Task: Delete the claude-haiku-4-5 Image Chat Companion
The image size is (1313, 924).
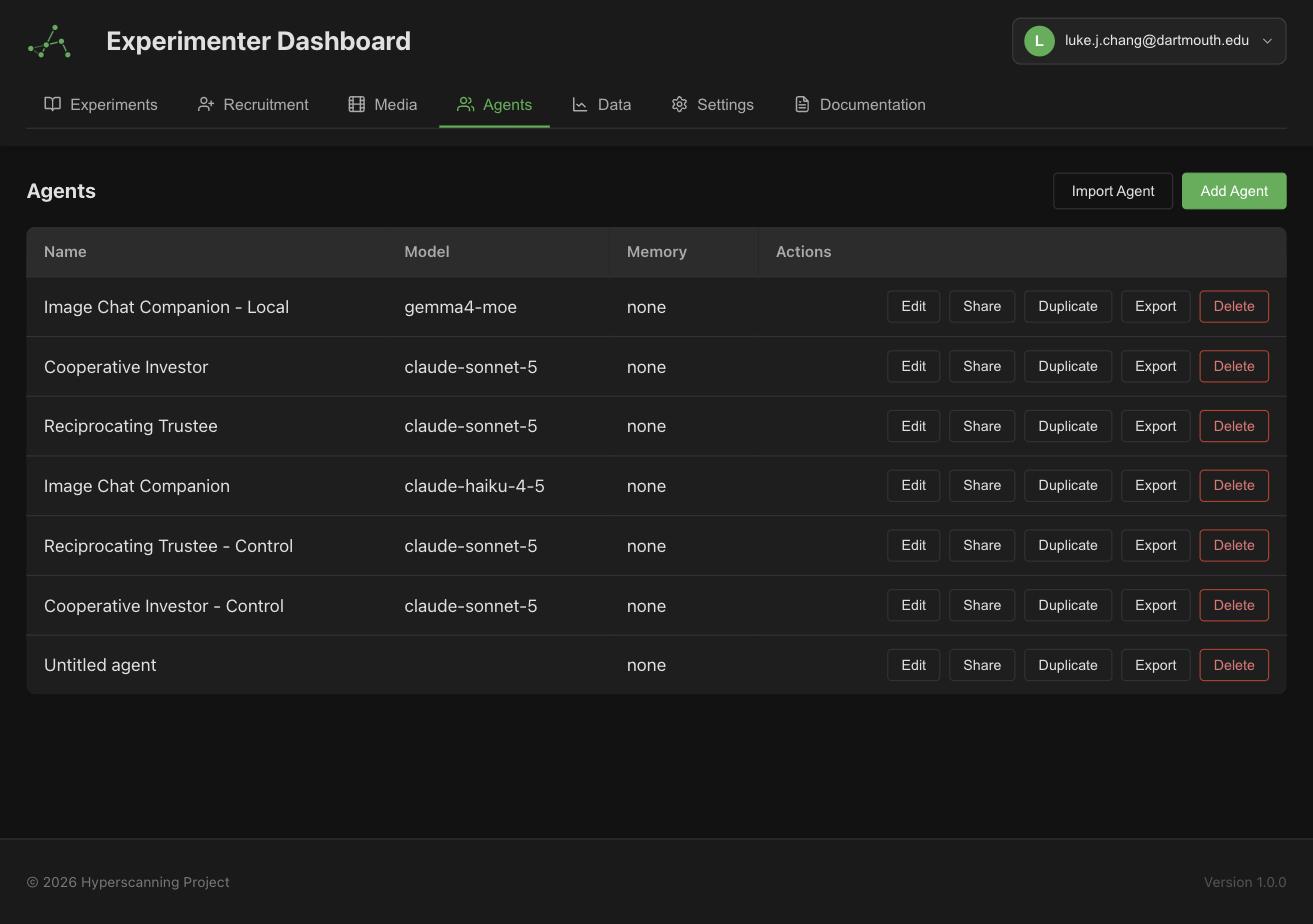Action: [x=1234, y=486]
